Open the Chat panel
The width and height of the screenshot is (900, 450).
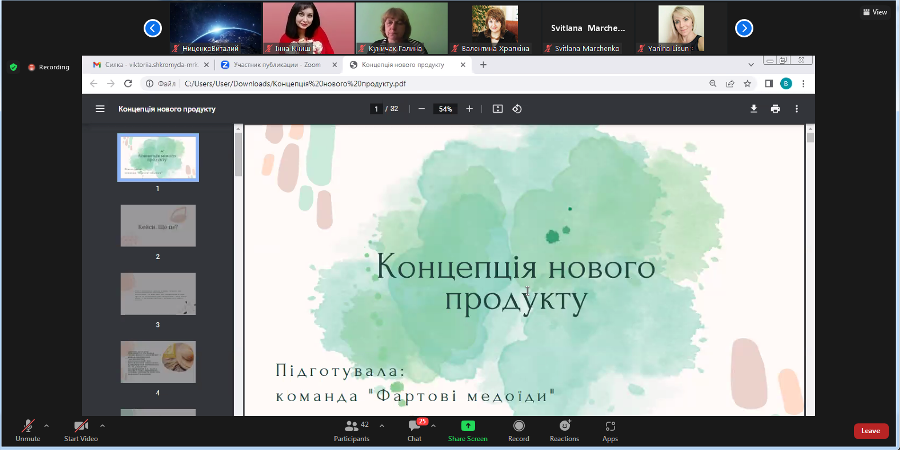(414, 428)
